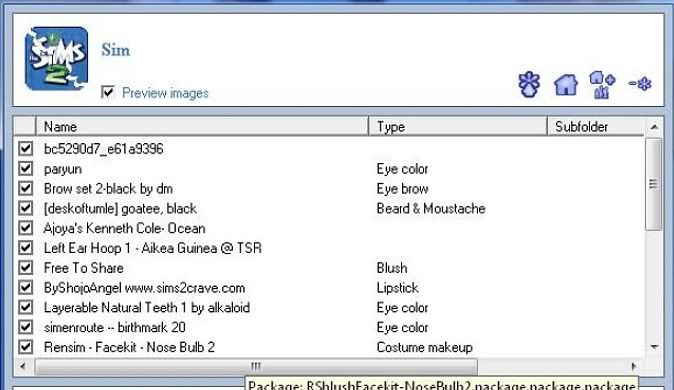Select the Free To Share row
Viewport: 674px width, 390px height.
pyautogui.click(x=84, y=268)
